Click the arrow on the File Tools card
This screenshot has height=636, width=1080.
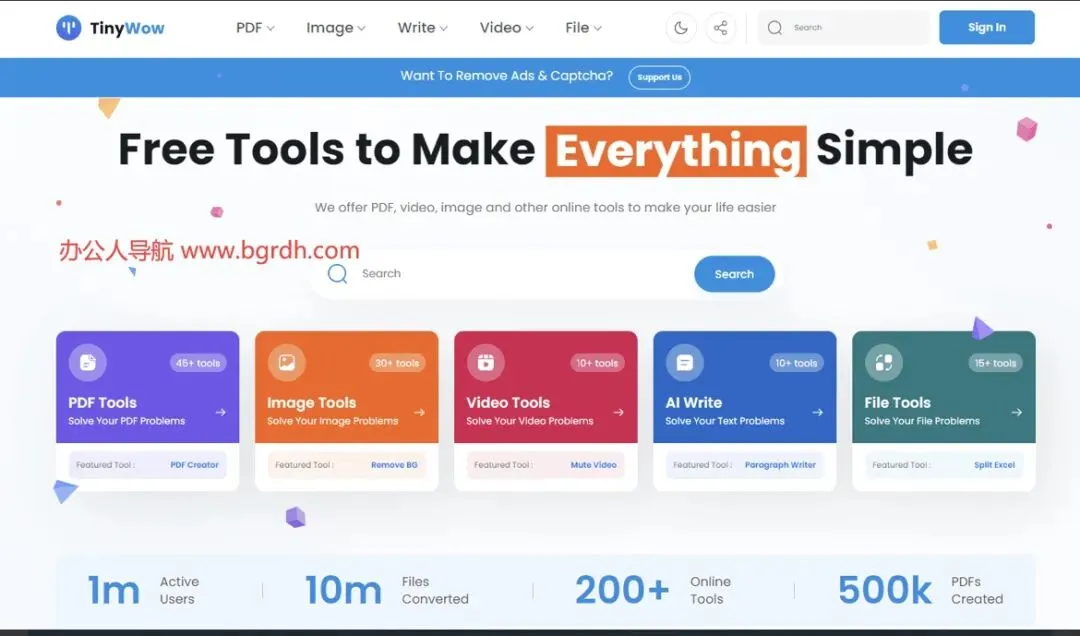click(1017, 412)
